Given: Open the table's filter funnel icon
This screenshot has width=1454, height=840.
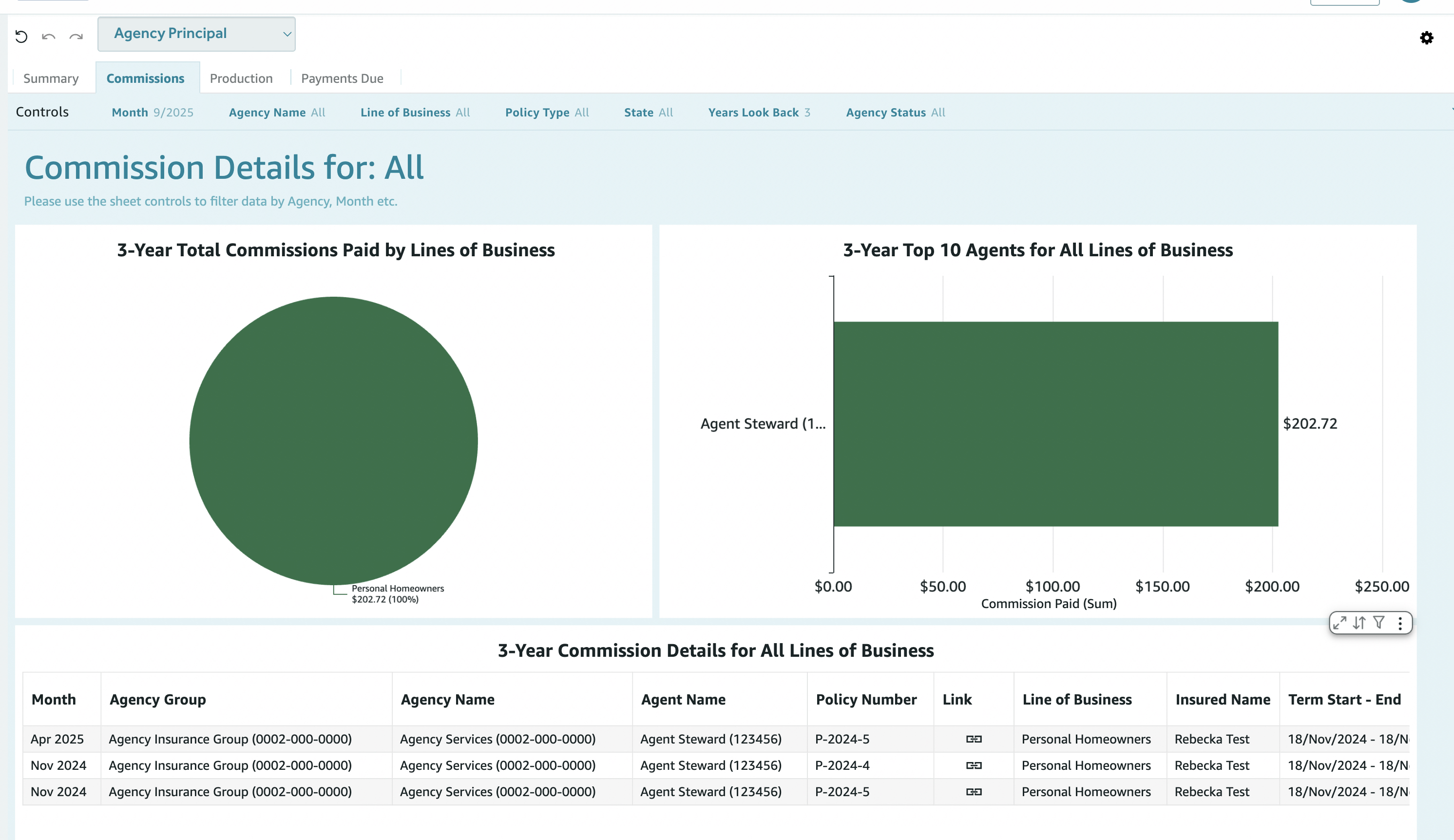Looking at the screenshot, I should (1379, 623).
